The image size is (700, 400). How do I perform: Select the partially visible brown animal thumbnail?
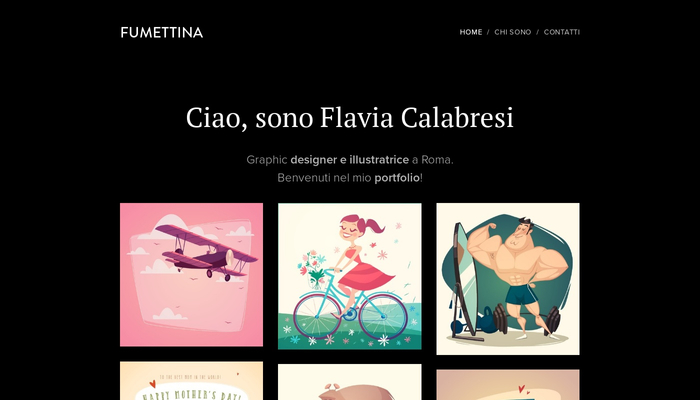click(x=350, y=382)
